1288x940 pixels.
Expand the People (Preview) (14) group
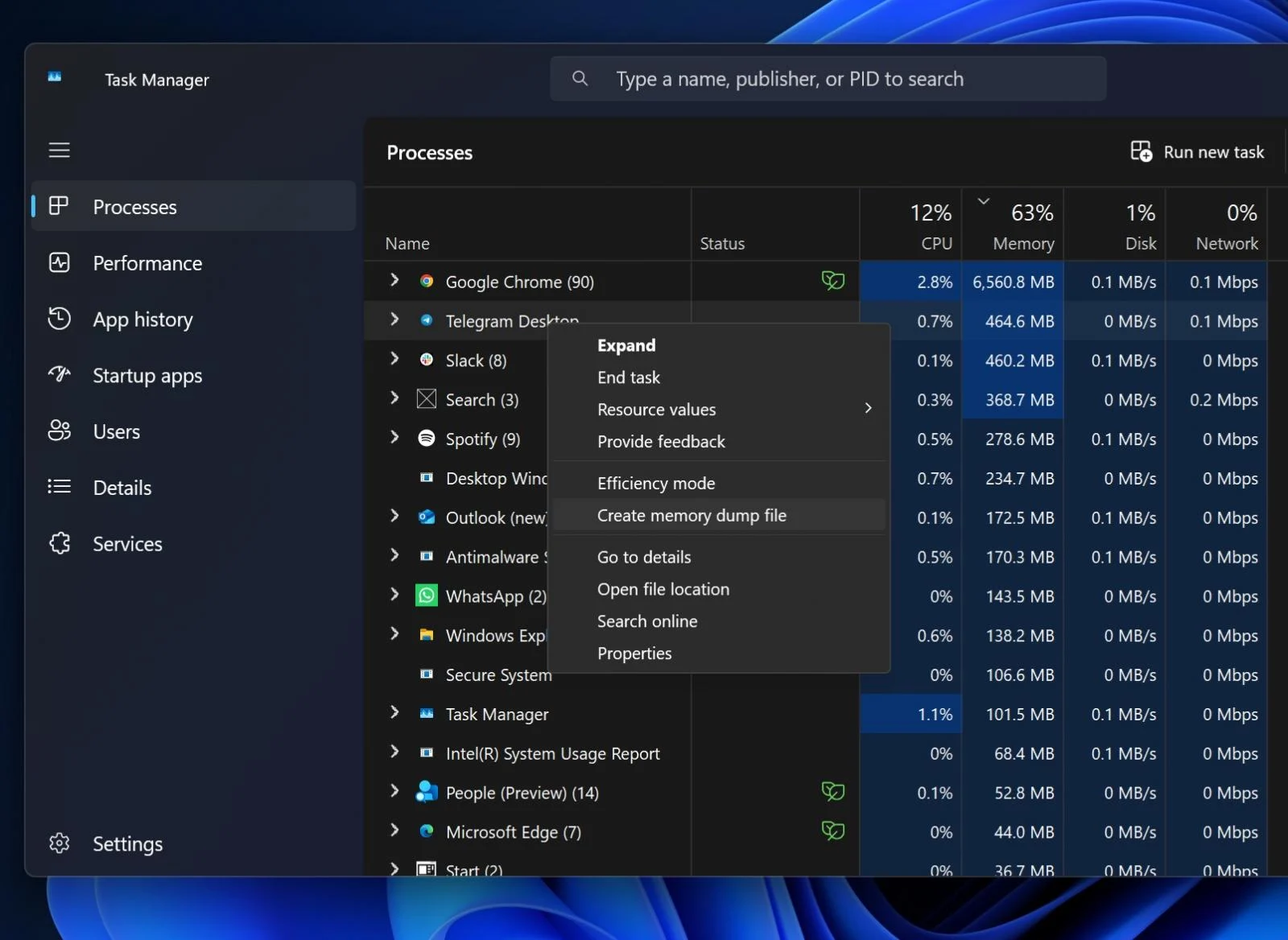point(394,791)
